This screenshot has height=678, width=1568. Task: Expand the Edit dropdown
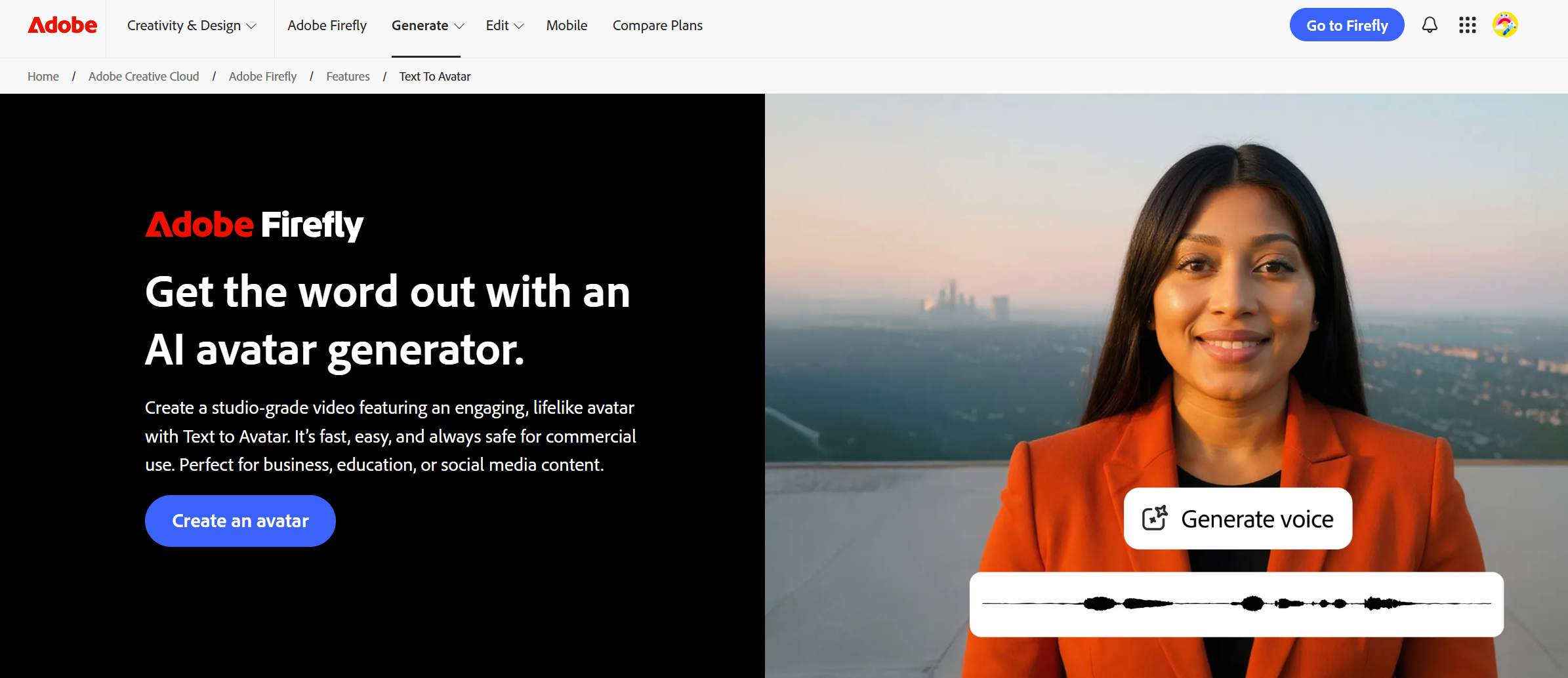click(x=504, y=25)
